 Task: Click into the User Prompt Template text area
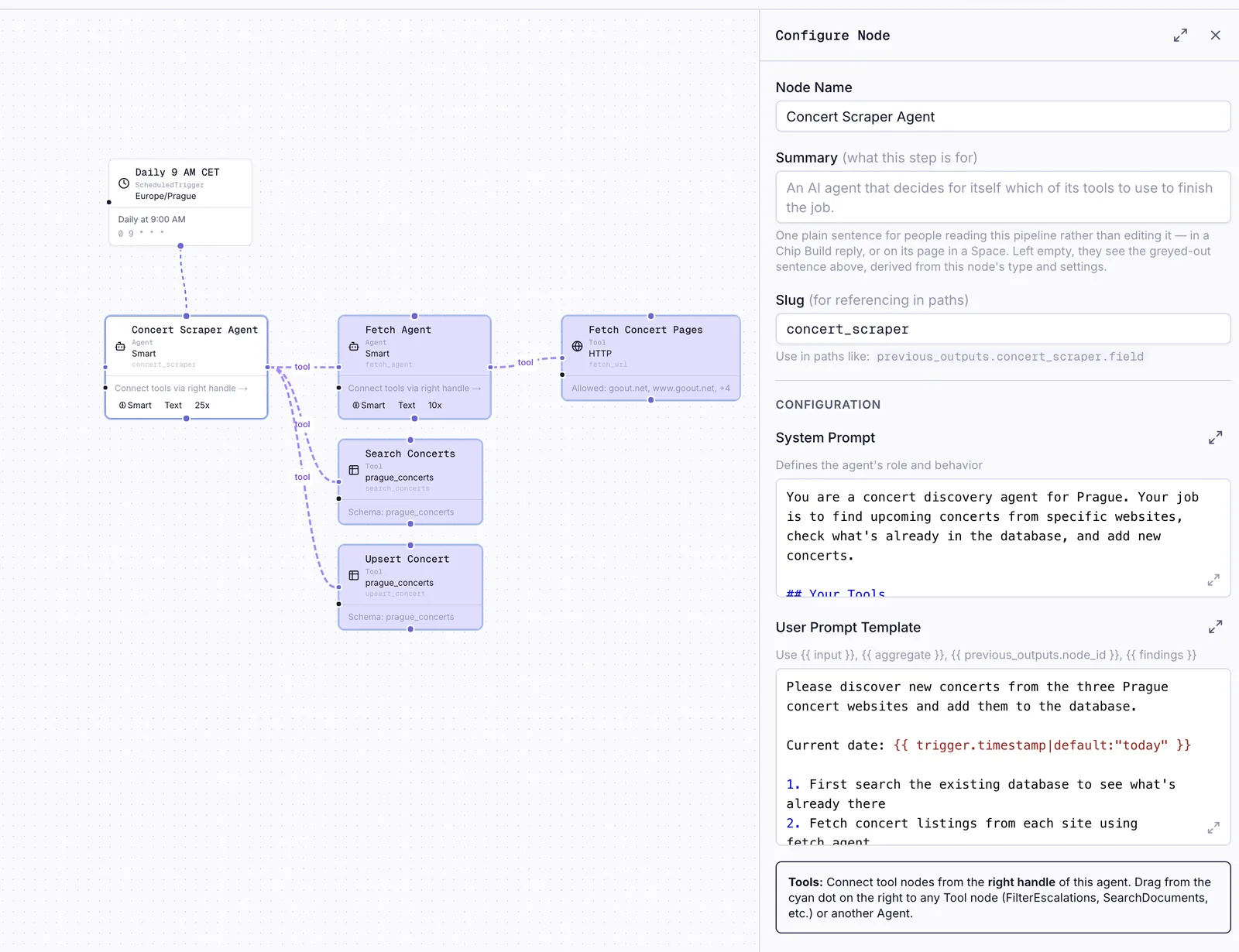[x=1003, y=757]
